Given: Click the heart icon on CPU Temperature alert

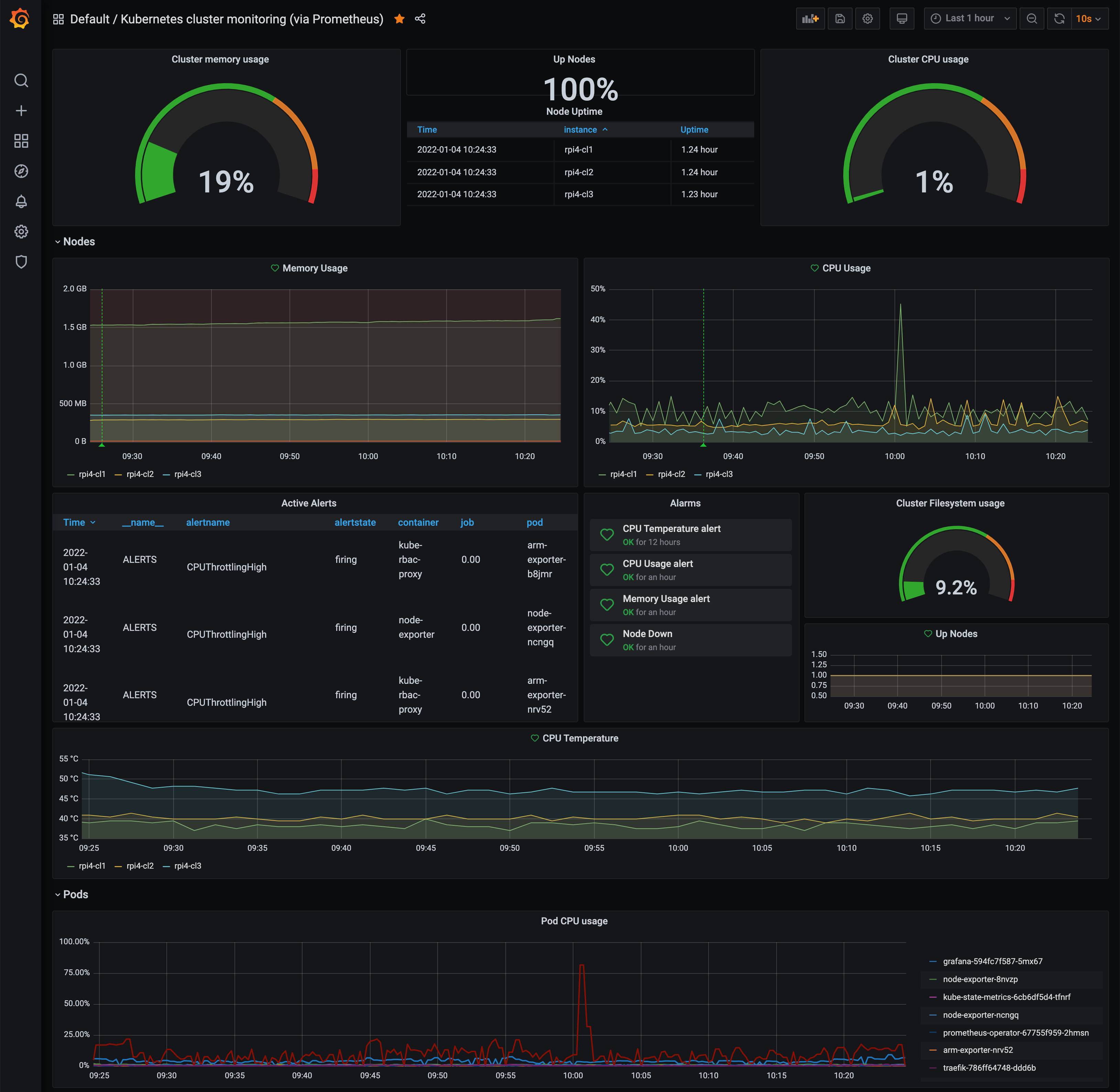Looking at the screenshot, I should pyautogui.click(x=607, y=535).
